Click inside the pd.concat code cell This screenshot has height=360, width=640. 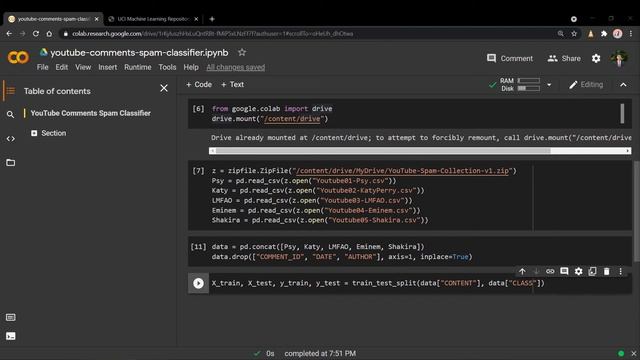409,251
